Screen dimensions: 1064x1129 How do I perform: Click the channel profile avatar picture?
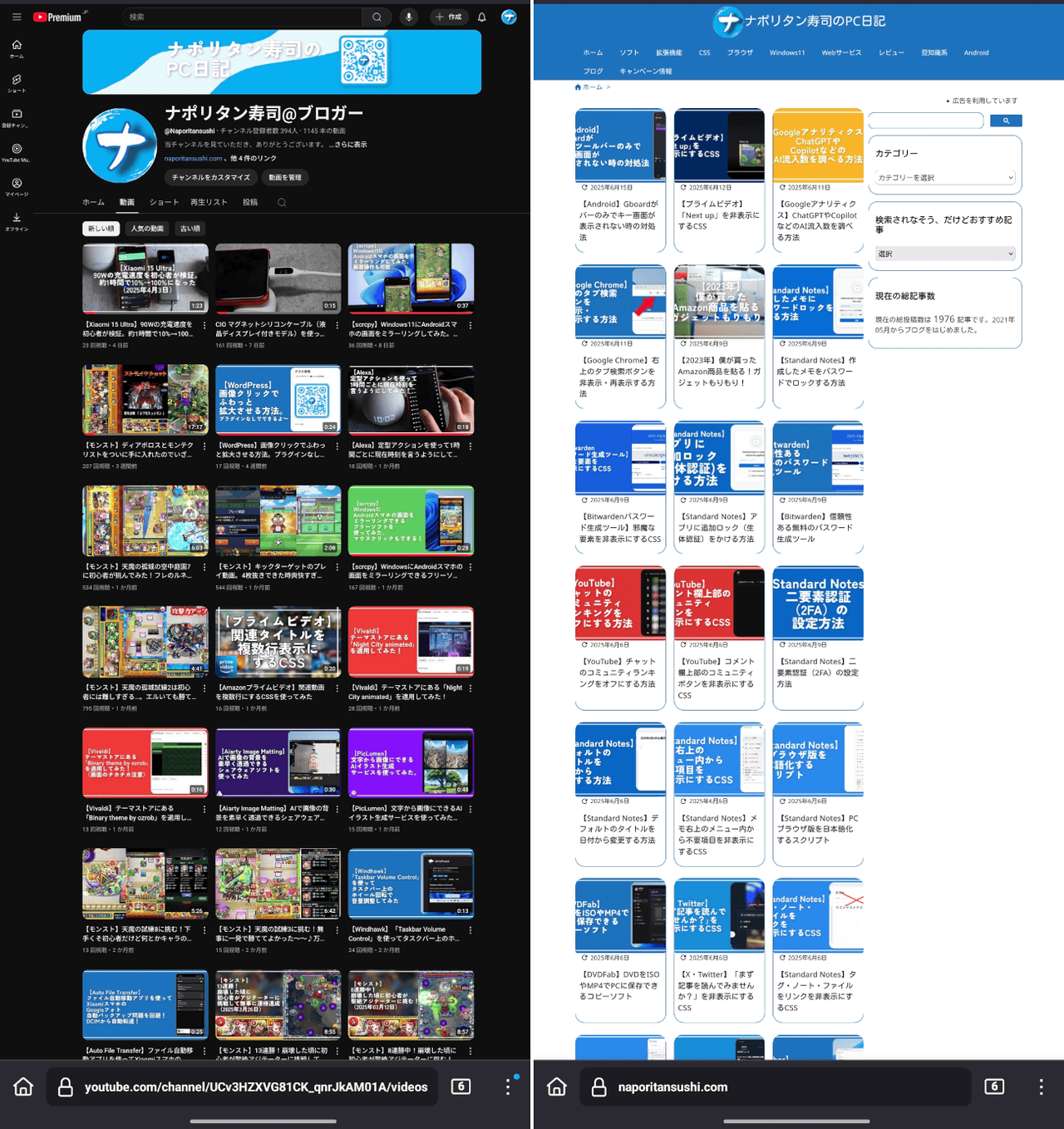coord(120,145)
